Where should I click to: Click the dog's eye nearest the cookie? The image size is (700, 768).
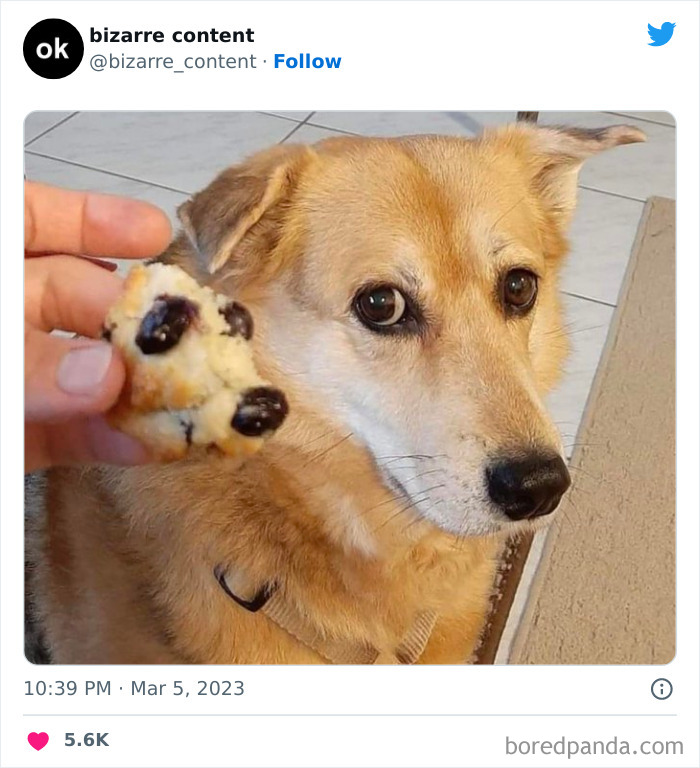(x=380, y=305)
